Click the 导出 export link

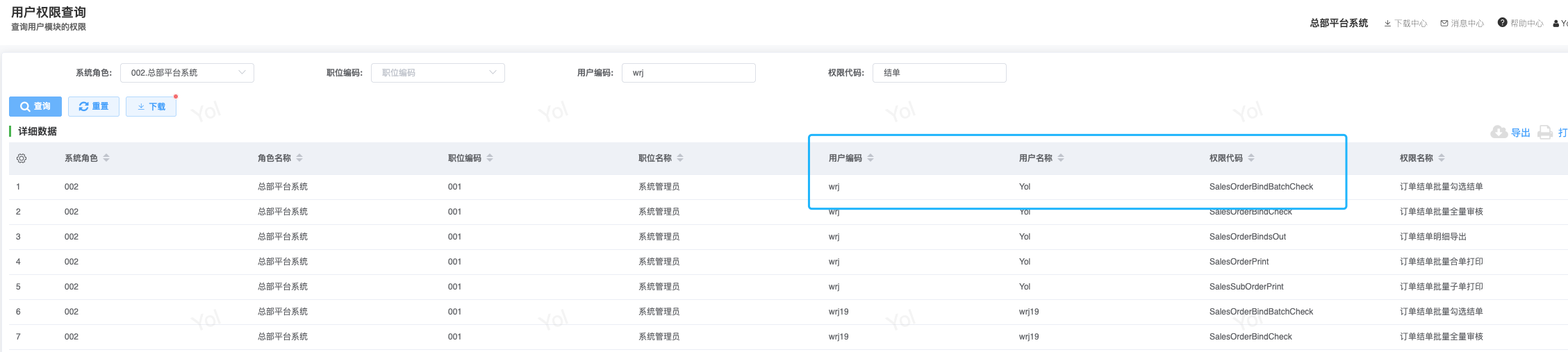pos(1521,133)
